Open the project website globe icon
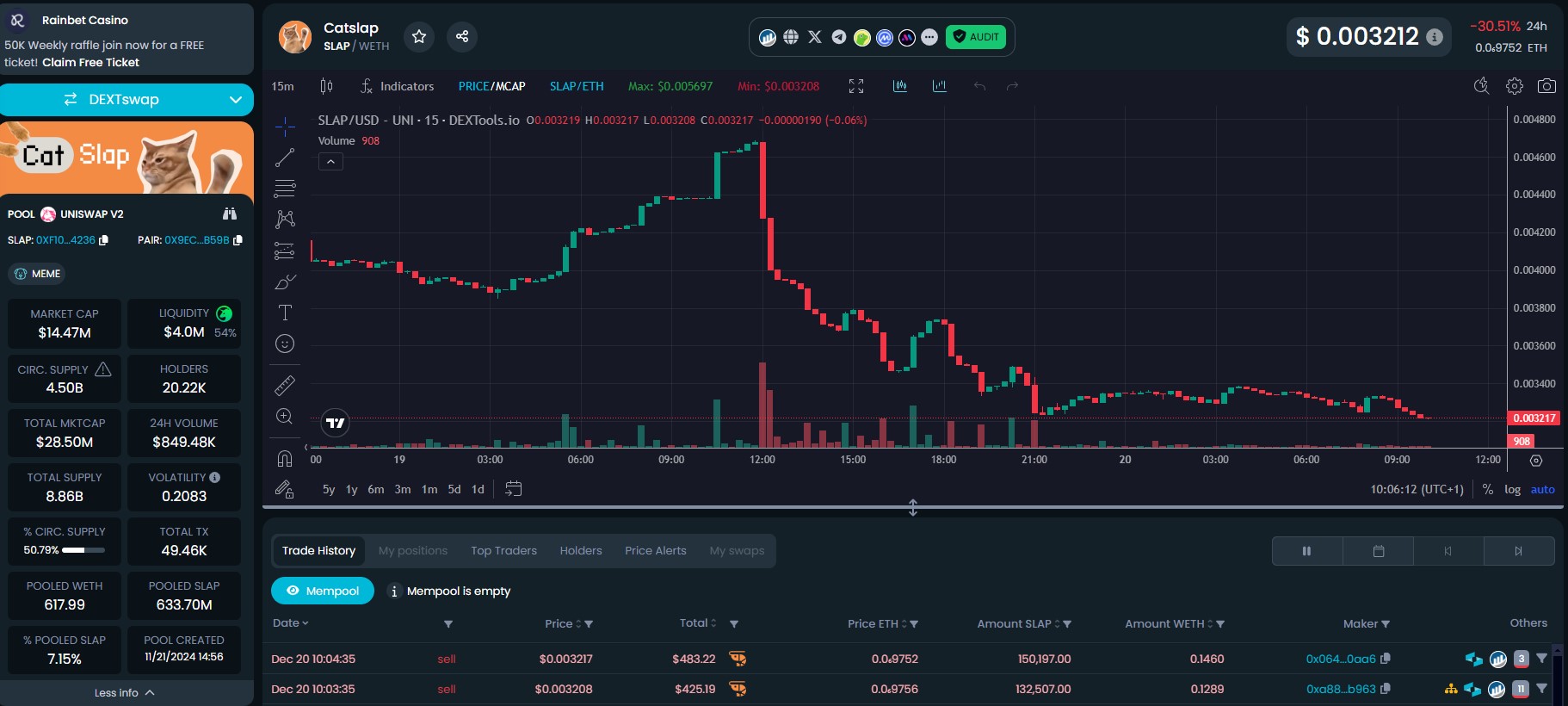Image resolution: width=1568 pixels, height=706 pixels. click(791, 37)
